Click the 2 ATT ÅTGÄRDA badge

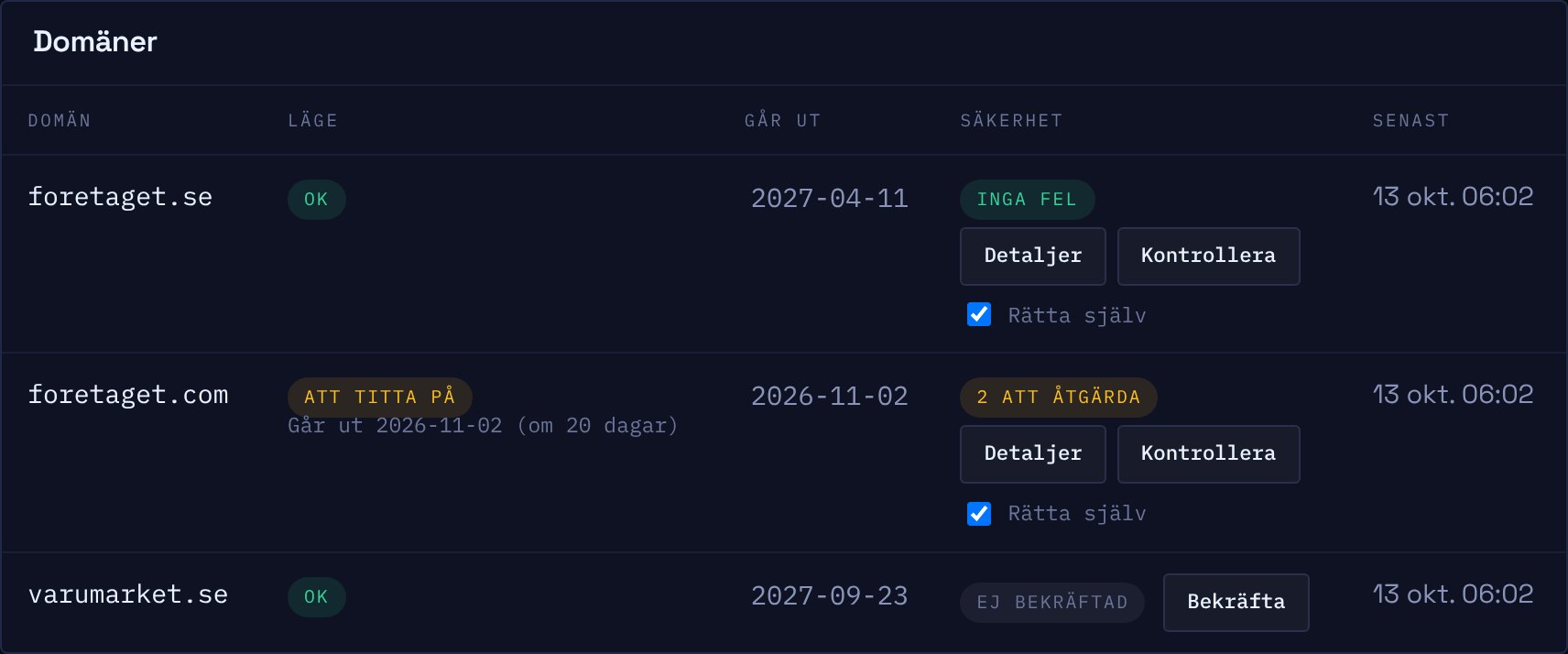pyautogui.click(x=1058, y=398)
